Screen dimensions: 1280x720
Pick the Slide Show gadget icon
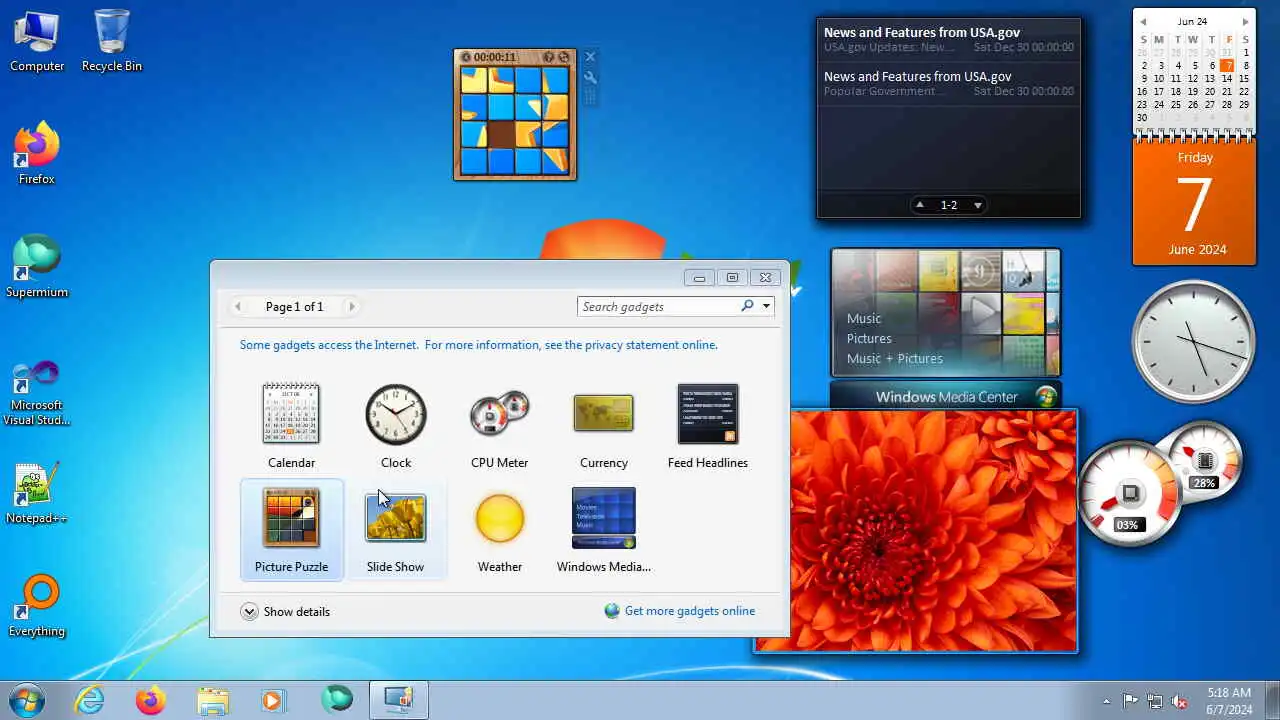[x=396, y=518]
